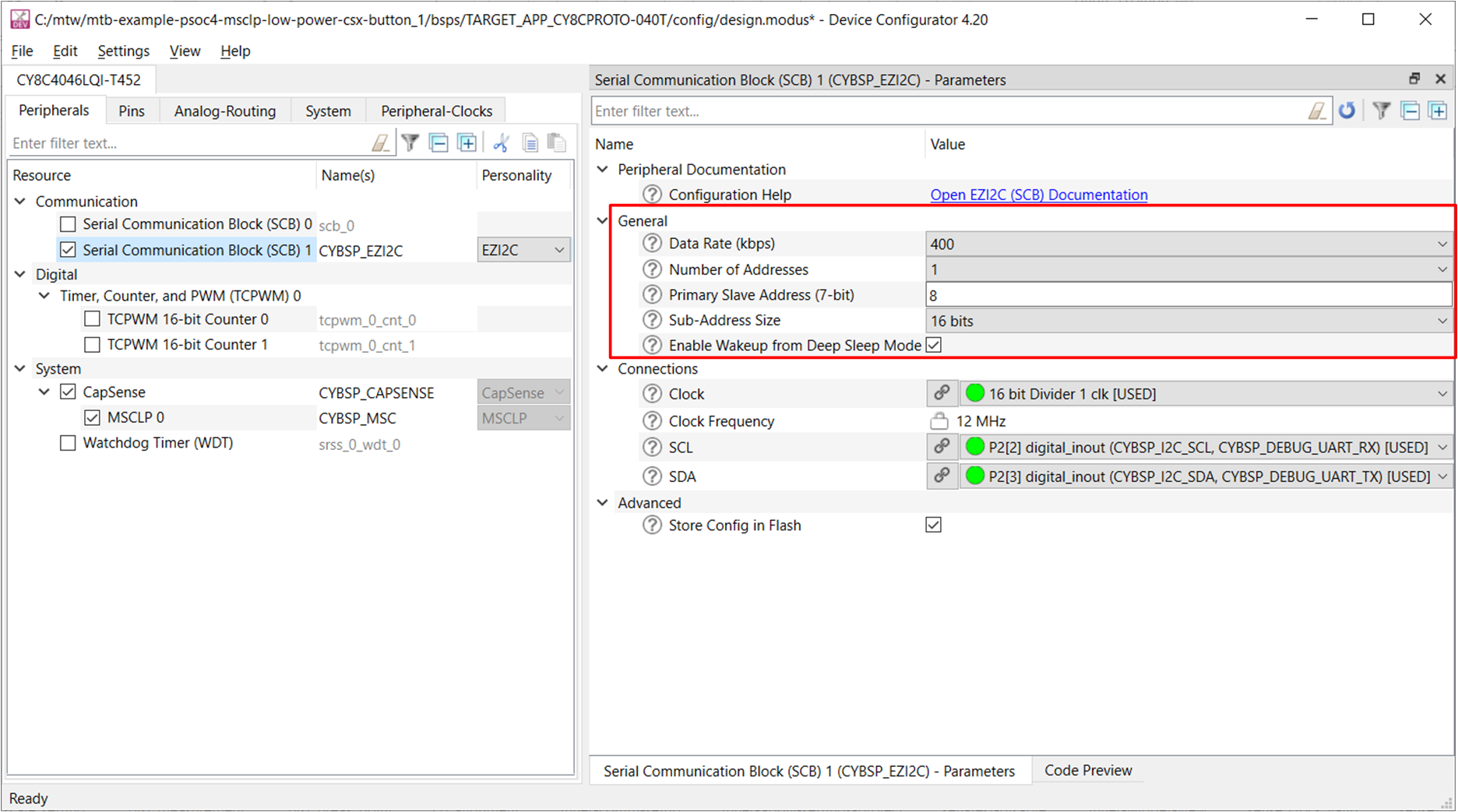Show help for Enable Wakeup from Deep Sleep
The image size is (1458, 812).
click(x=652, y=345)
